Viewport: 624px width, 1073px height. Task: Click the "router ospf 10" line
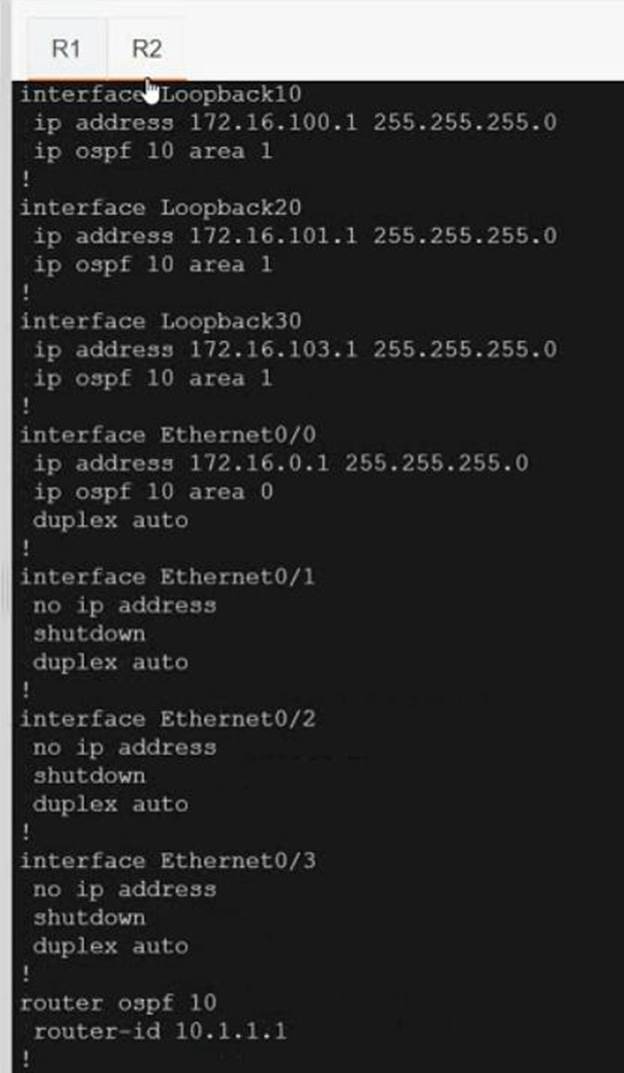coord(117,1002)
